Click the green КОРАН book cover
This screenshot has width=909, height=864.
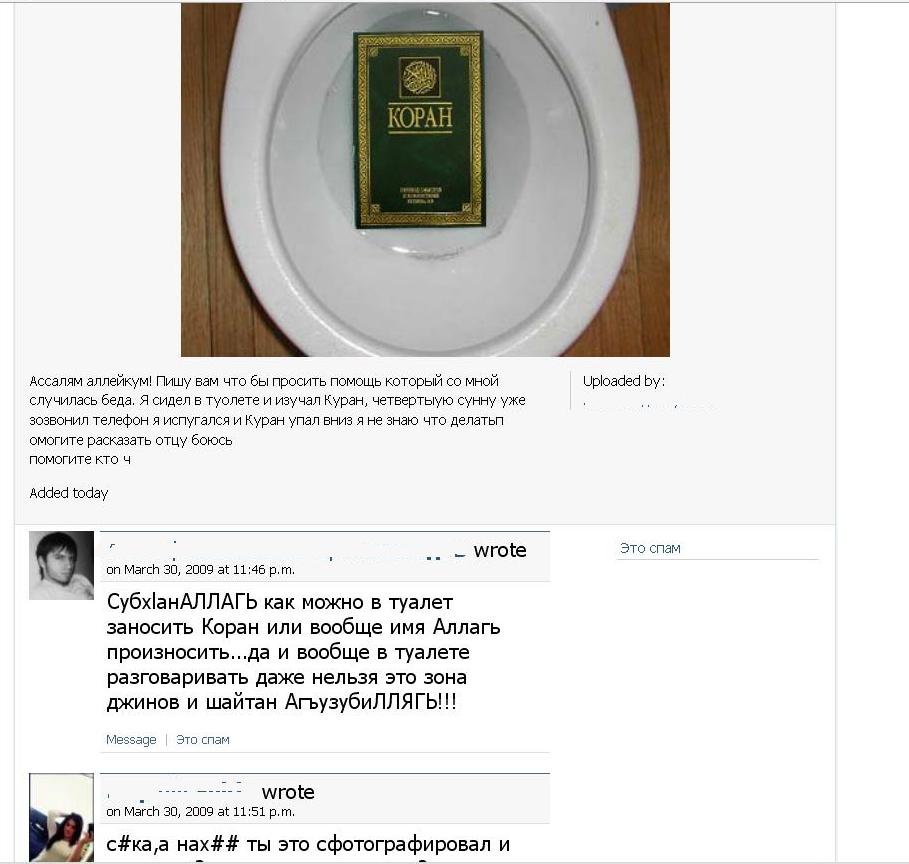tap(418, 129)
